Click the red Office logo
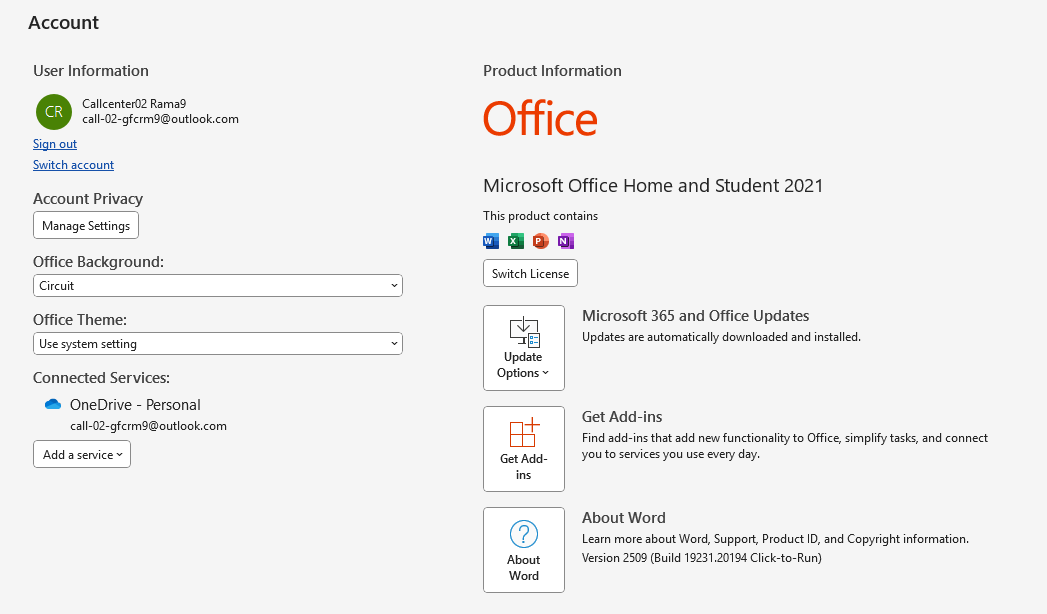 pos(540,119)
